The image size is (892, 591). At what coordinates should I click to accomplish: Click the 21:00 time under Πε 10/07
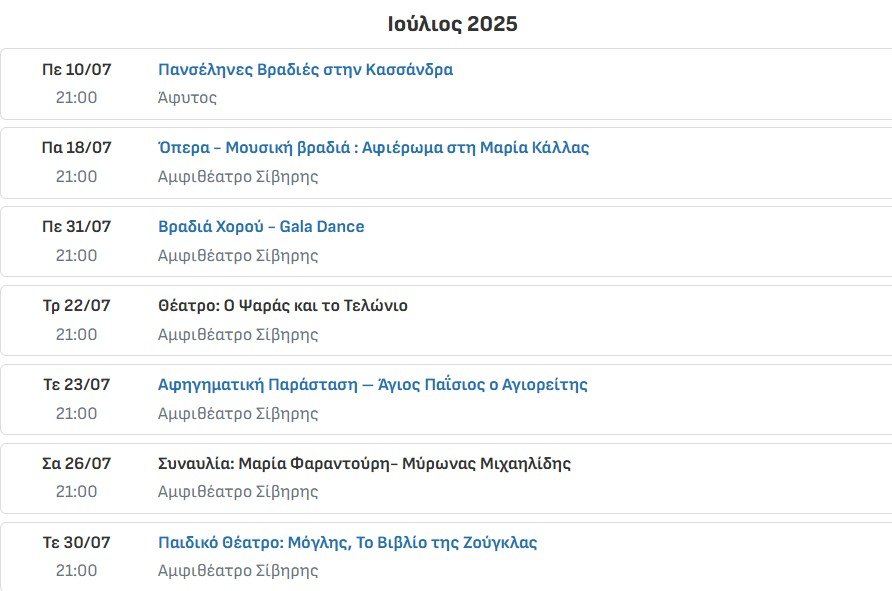click(76, 98)
